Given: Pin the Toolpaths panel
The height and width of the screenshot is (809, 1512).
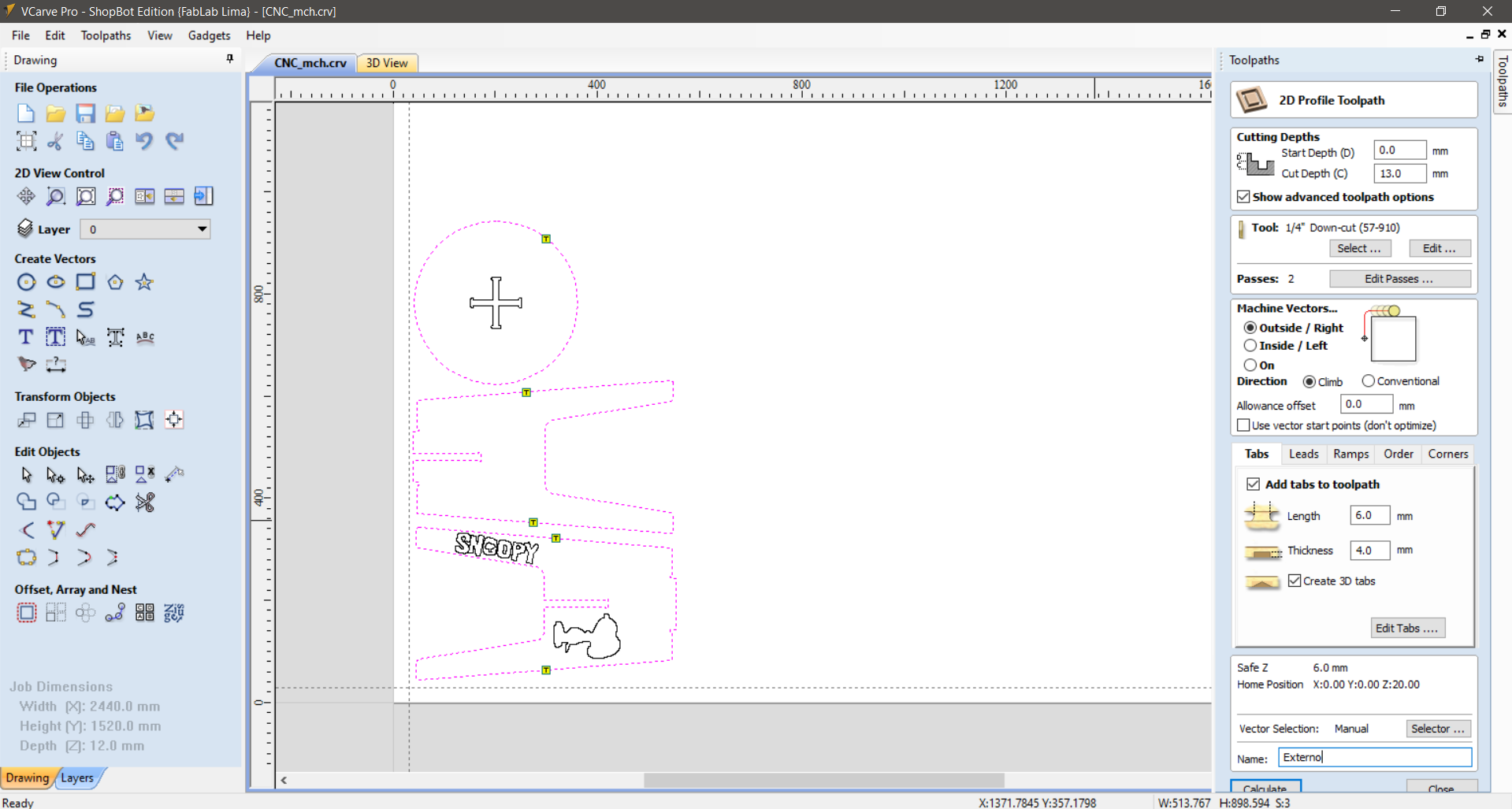Looking at the screenshot, I should point(1480,59).
